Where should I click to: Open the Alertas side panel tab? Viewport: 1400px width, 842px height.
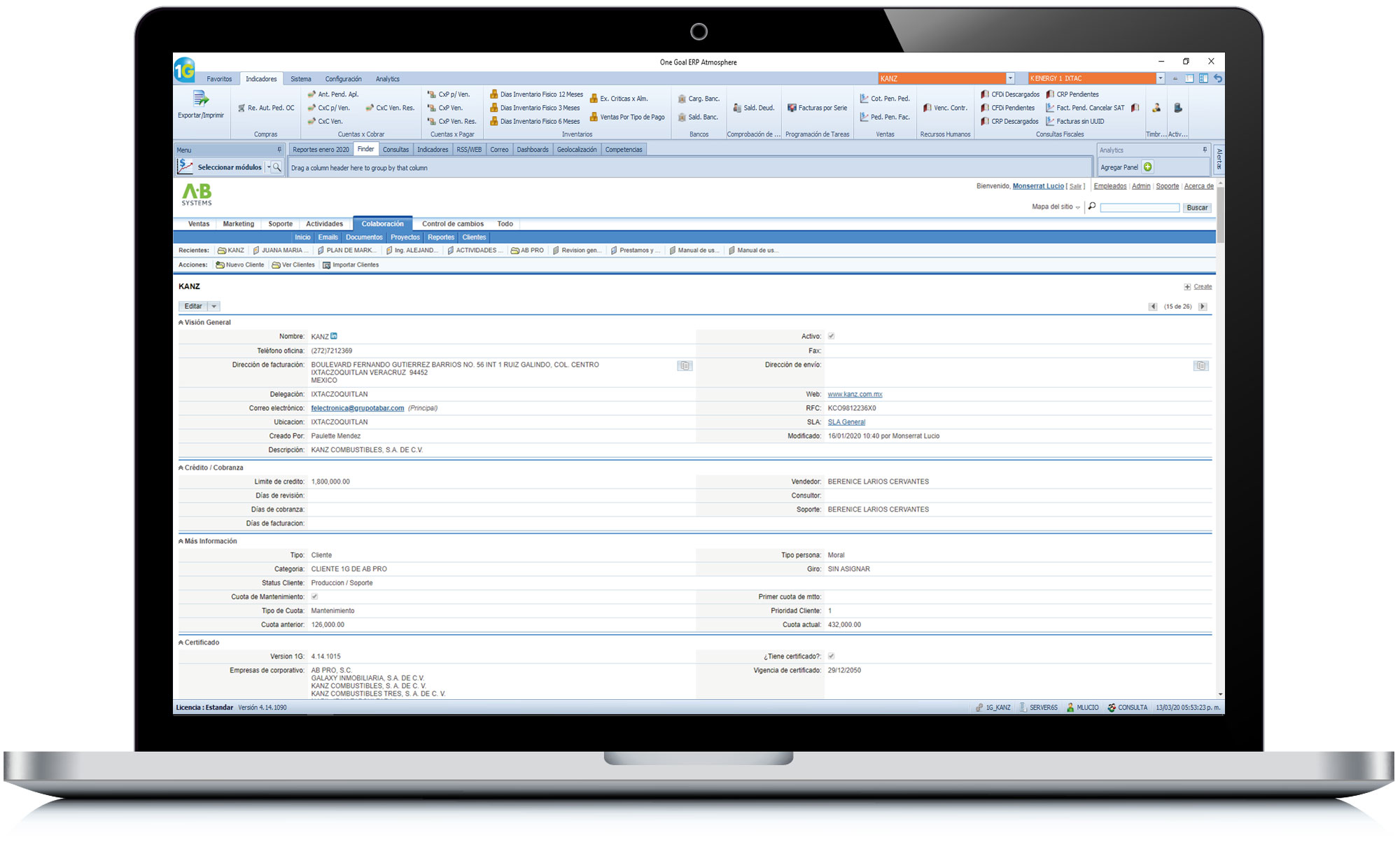point(1219,159)
